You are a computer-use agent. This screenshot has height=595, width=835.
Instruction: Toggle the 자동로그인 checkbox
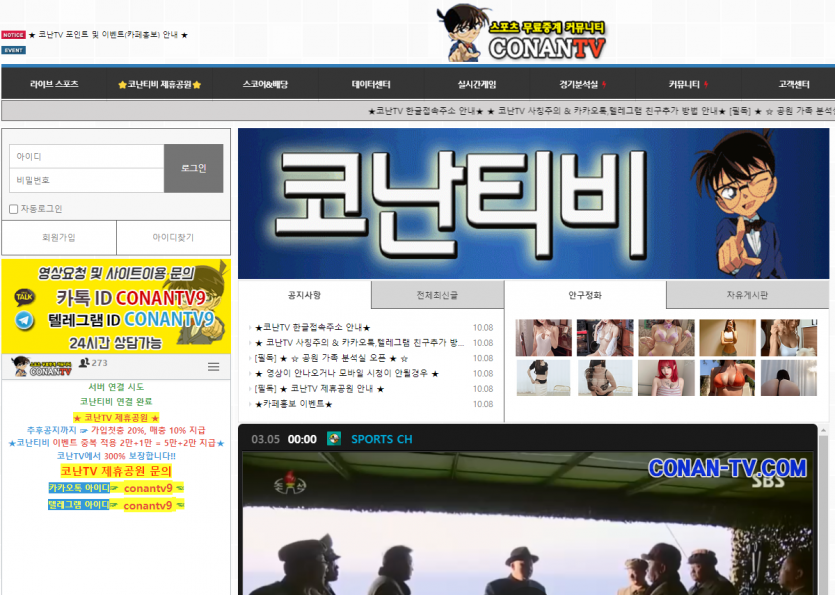pos(14,209)
